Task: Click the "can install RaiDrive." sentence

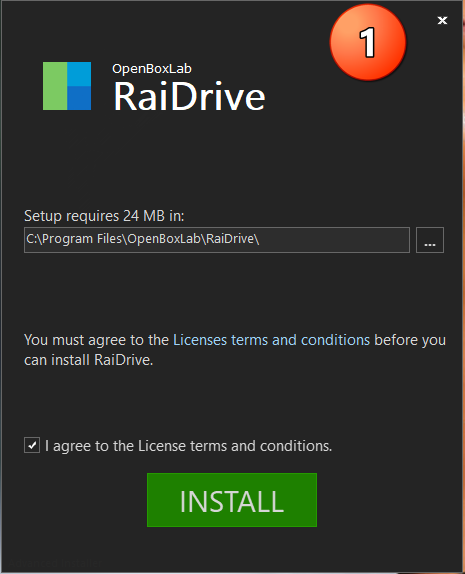Action: (x=89, y=360)
